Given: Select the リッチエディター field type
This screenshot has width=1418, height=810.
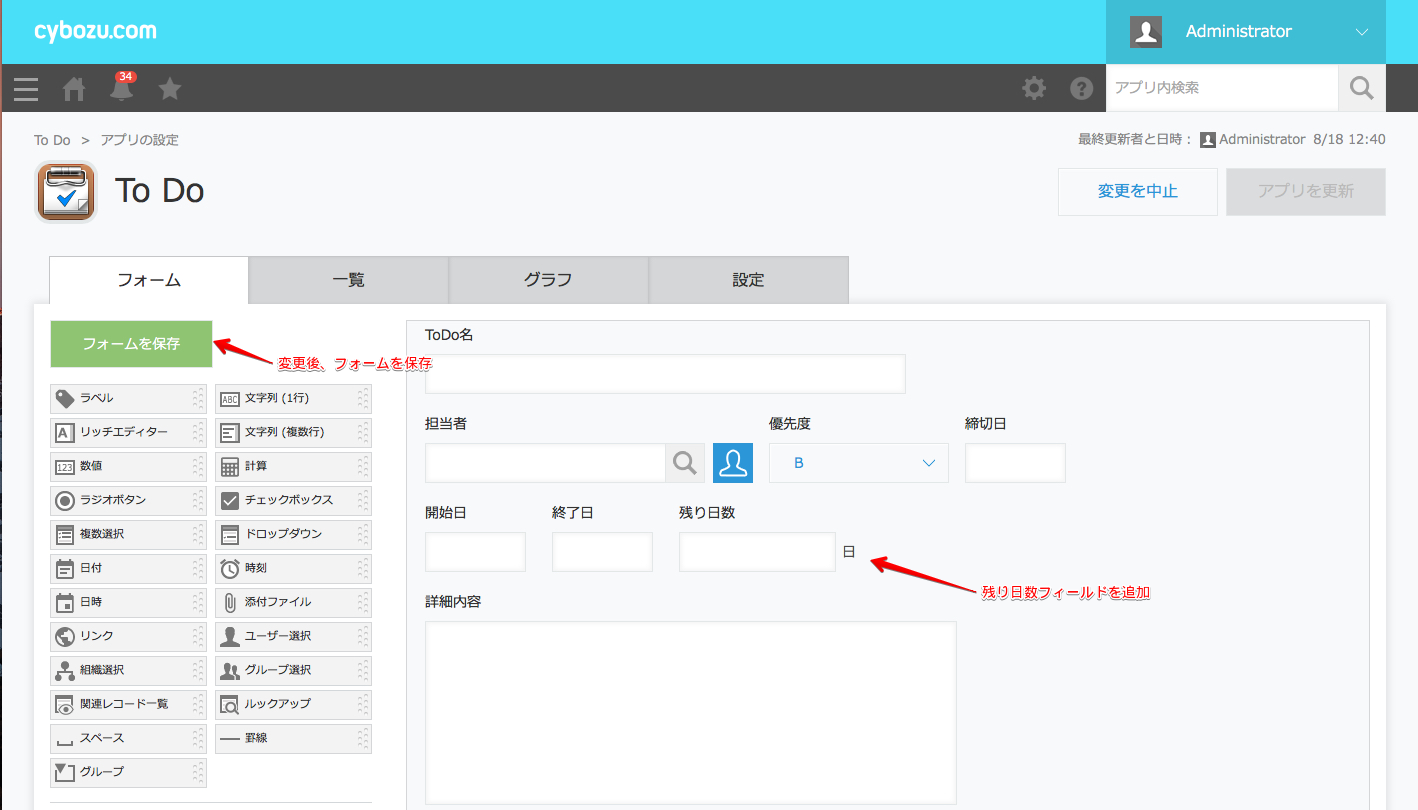Looking at the screenshot, I should click(128, 432).
